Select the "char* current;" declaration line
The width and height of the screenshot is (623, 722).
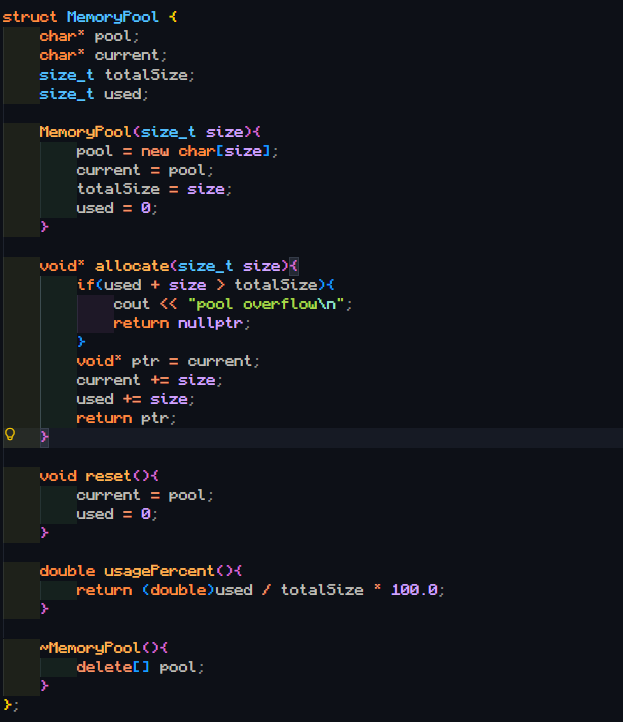(x=103, y=55)
